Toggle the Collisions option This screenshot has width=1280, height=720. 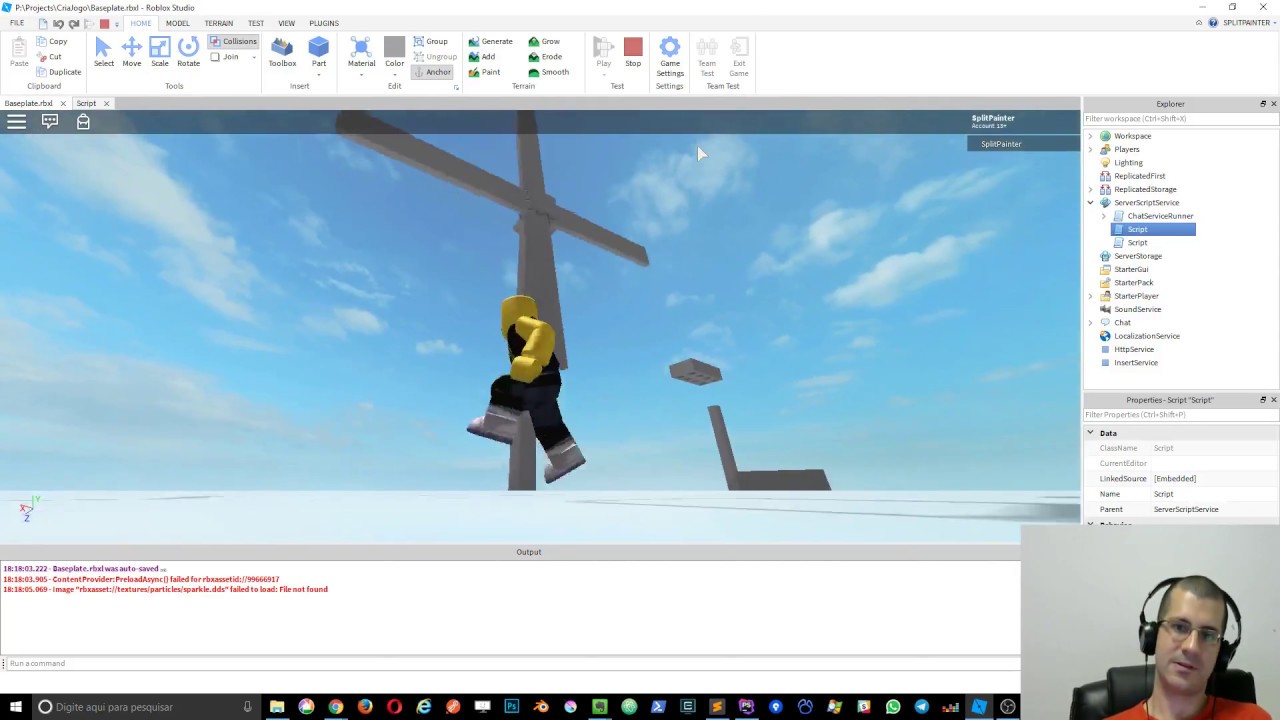(234, 41)
